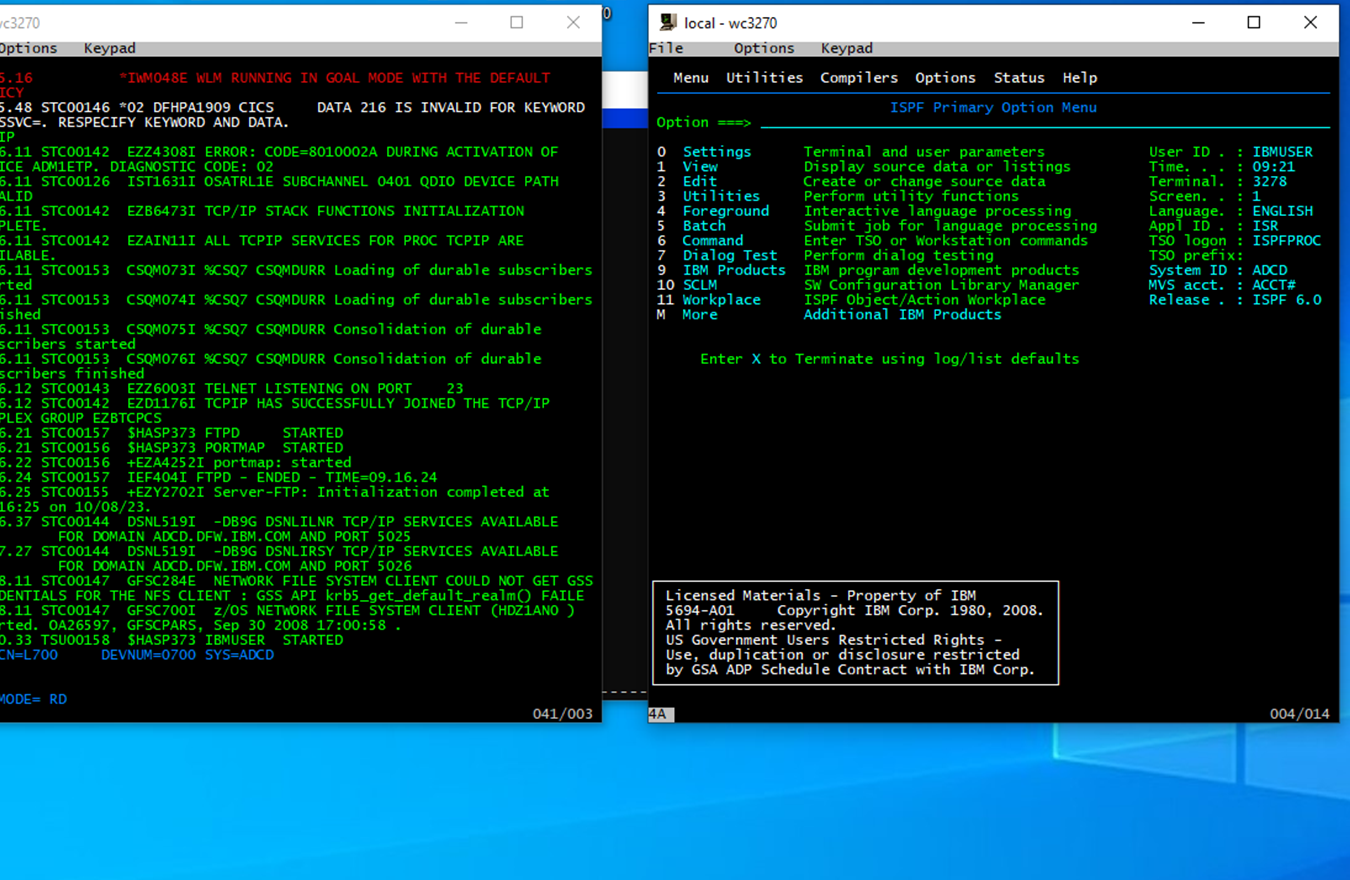This screenshot has height=880, width=1350.
Task: Open Keypad menu in local wc3270 window
Action: coord(846,48)
